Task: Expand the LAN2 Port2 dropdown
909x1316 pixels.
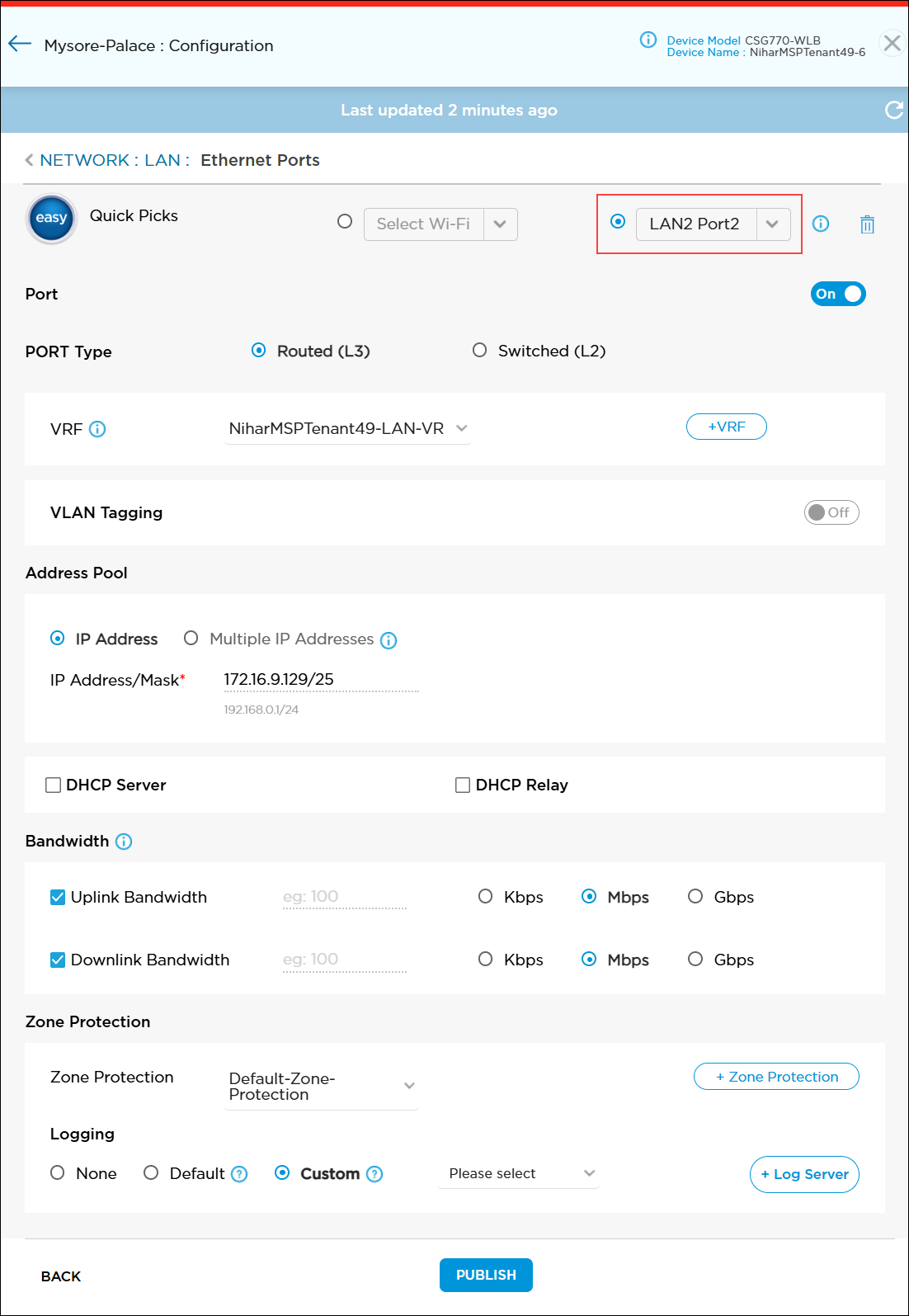Action: coord(772,224)
